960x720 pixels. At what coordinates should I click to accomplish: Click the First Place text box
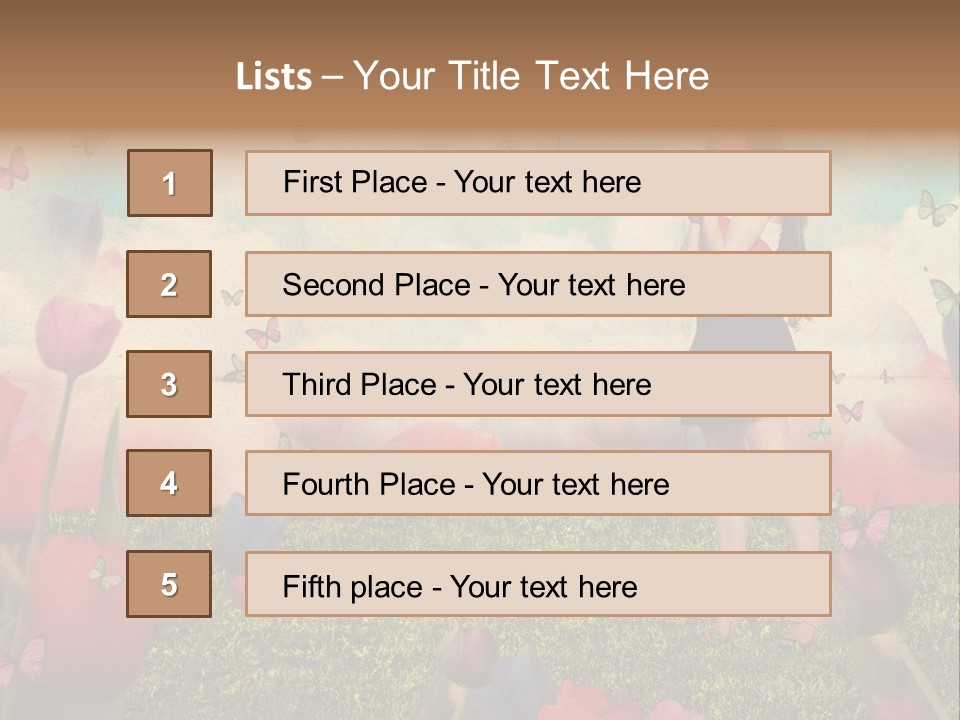tap(538, 183)
